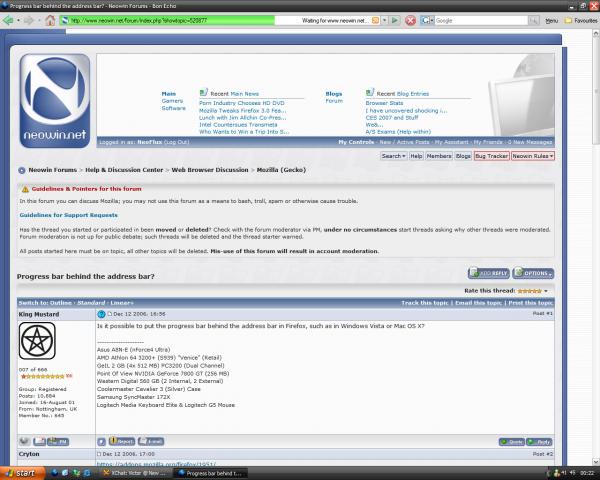Expand the Neowin Rules dropdown
The width and height of the screenshot is (600, 480).
point(533,156)
